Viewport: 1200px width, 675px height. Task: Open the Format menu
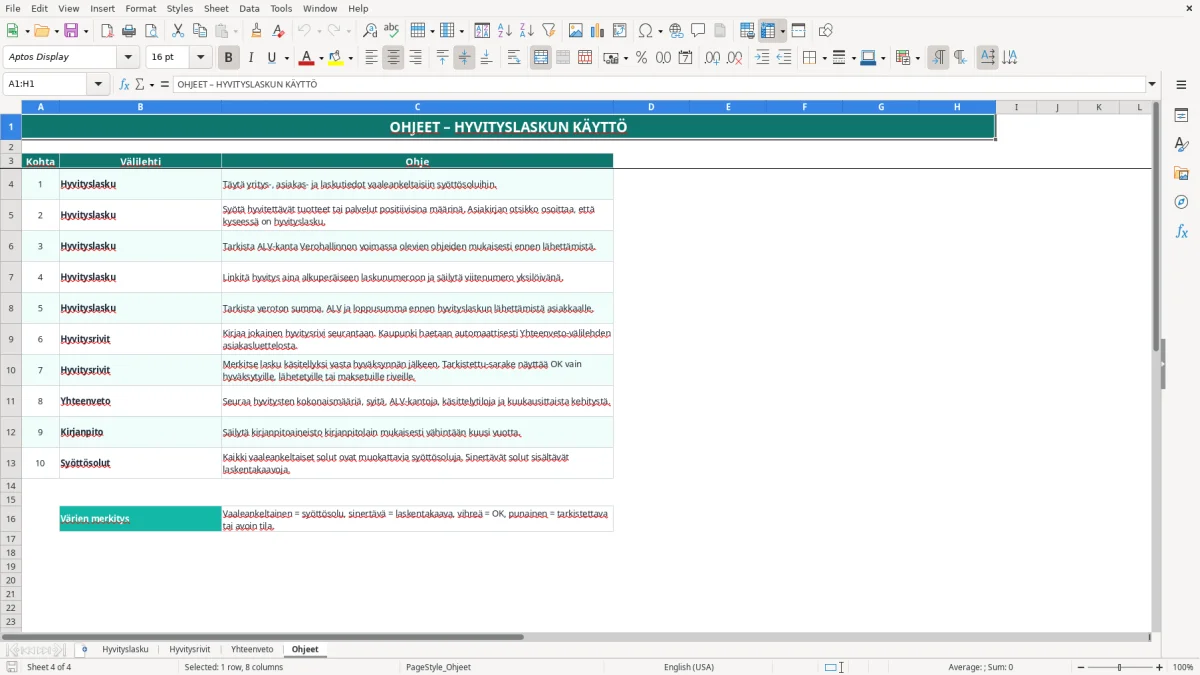click(140, 8)
